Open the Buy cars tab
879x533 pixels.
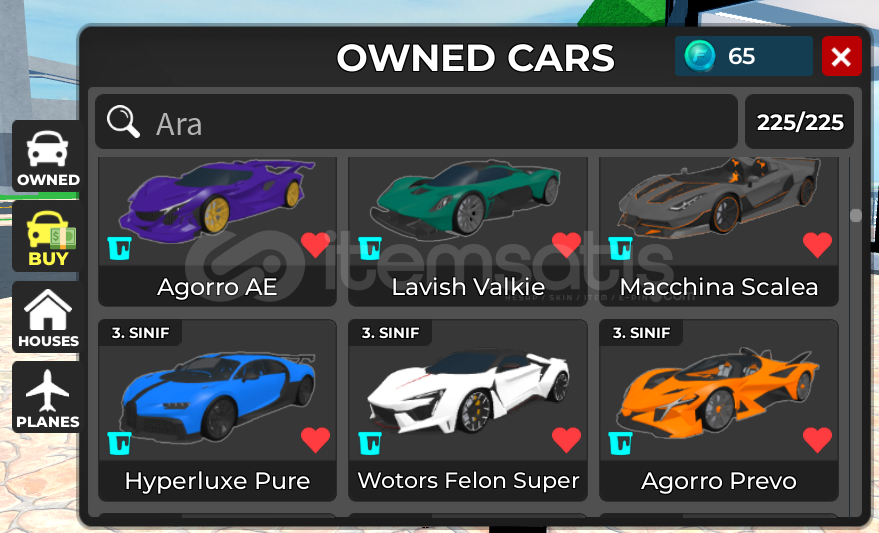coord(47,237)
